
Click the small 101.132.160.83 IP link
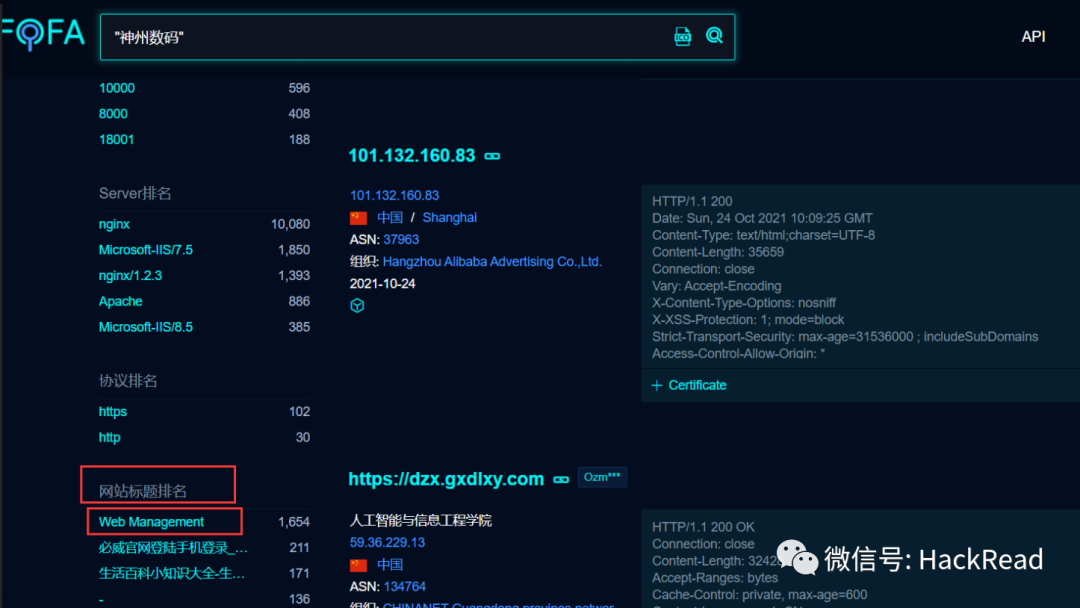(394, 196)
